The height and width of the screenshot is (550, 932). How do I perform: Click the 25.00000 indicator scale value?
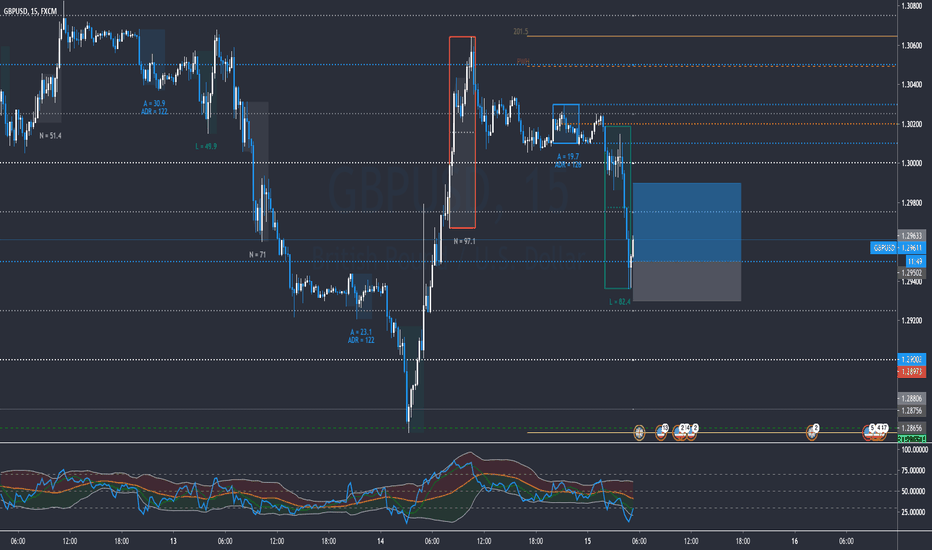913,512
